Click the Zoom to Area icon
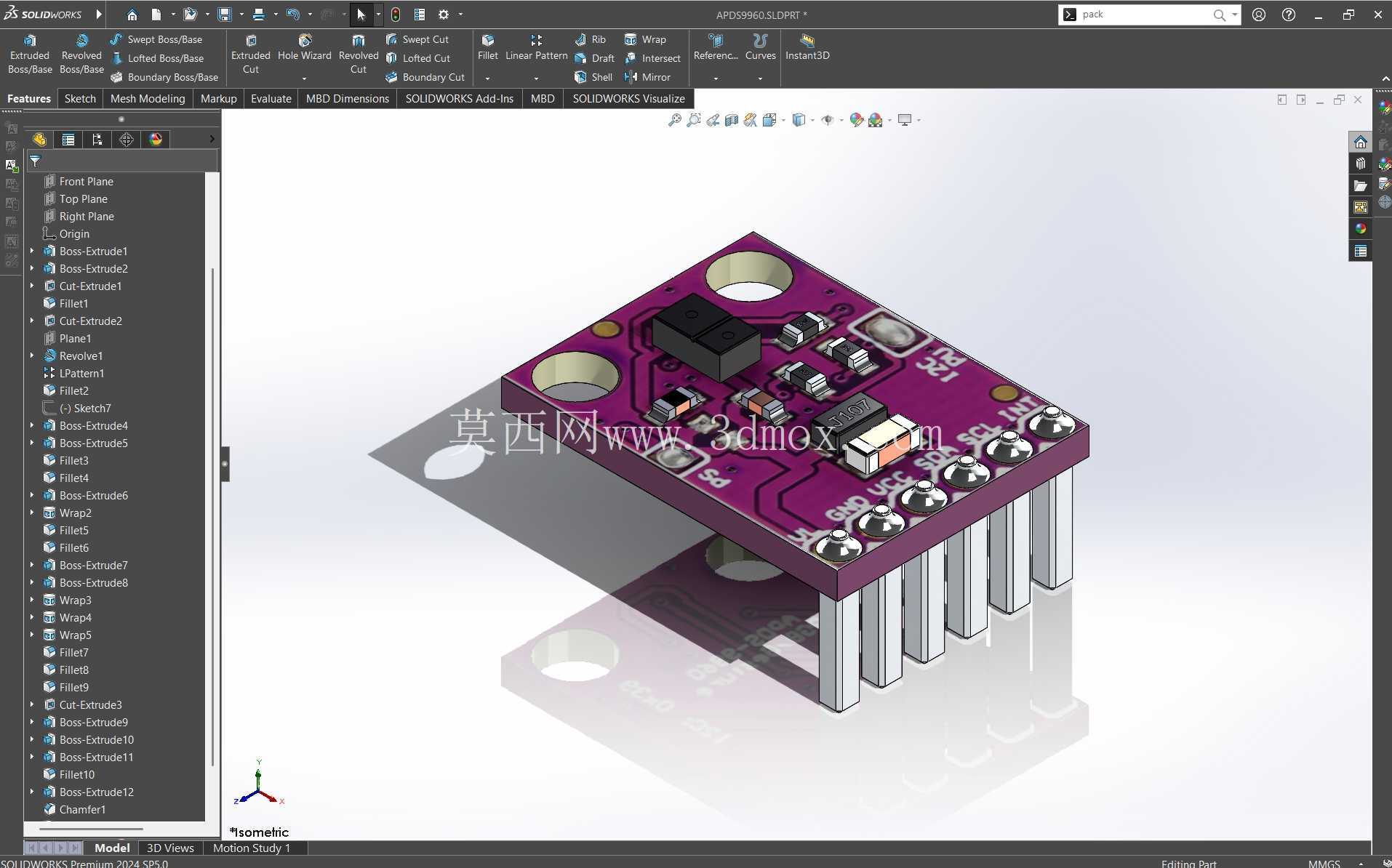The width and height of the screenshot is (1392, 868). [694, 120]
